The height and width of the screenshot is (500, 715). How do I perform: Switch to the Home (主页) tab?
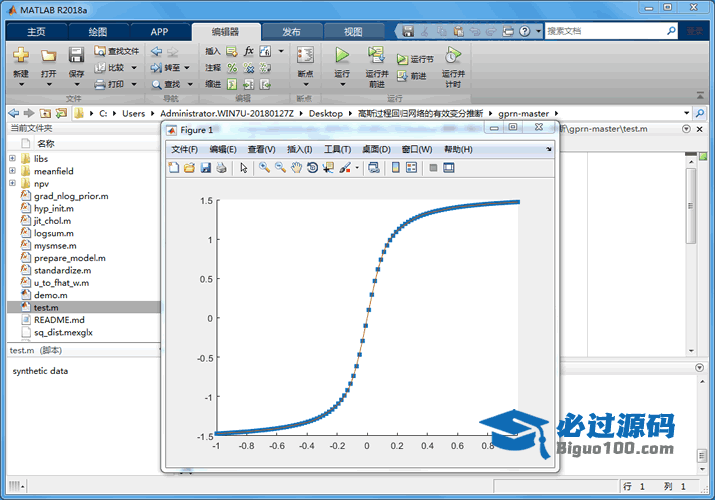click(36, 31)
